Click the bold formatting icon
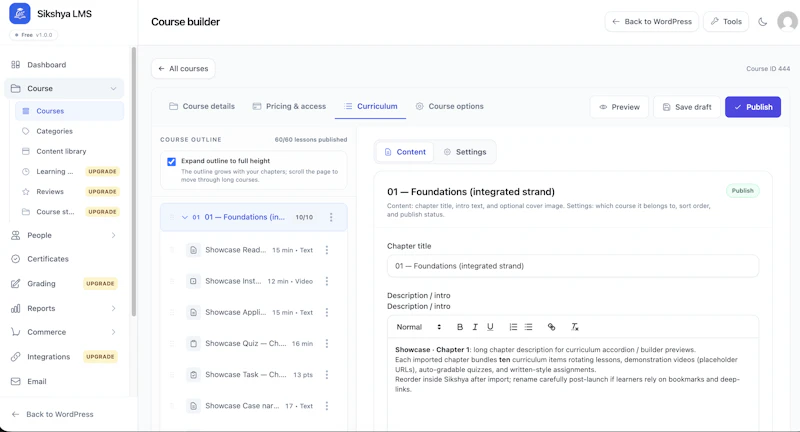The height and width of the screenshot is (432, 800). click(x=460, y=327)
